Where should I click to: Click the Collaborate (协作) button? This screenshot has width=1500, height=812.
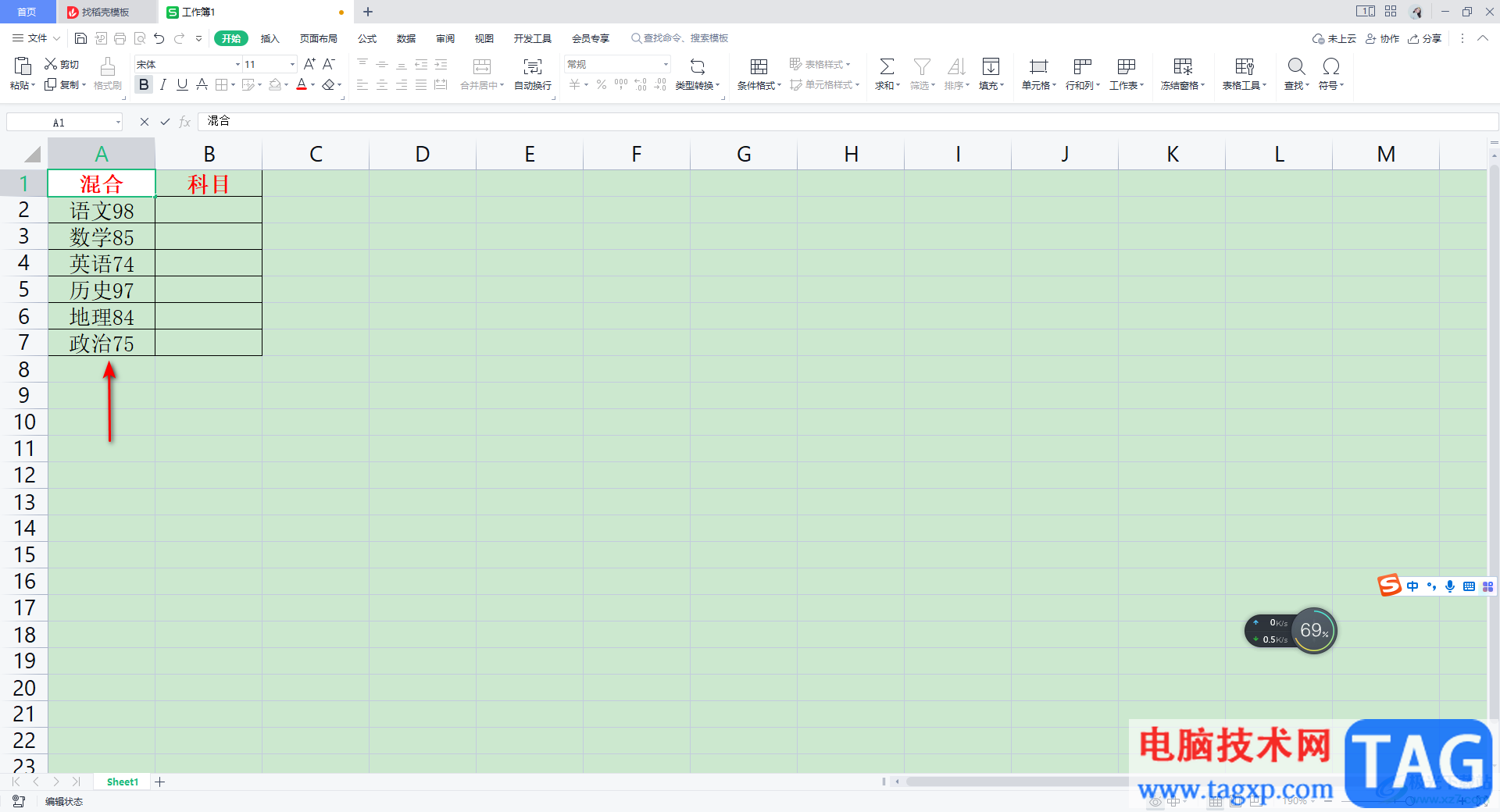1382,38
